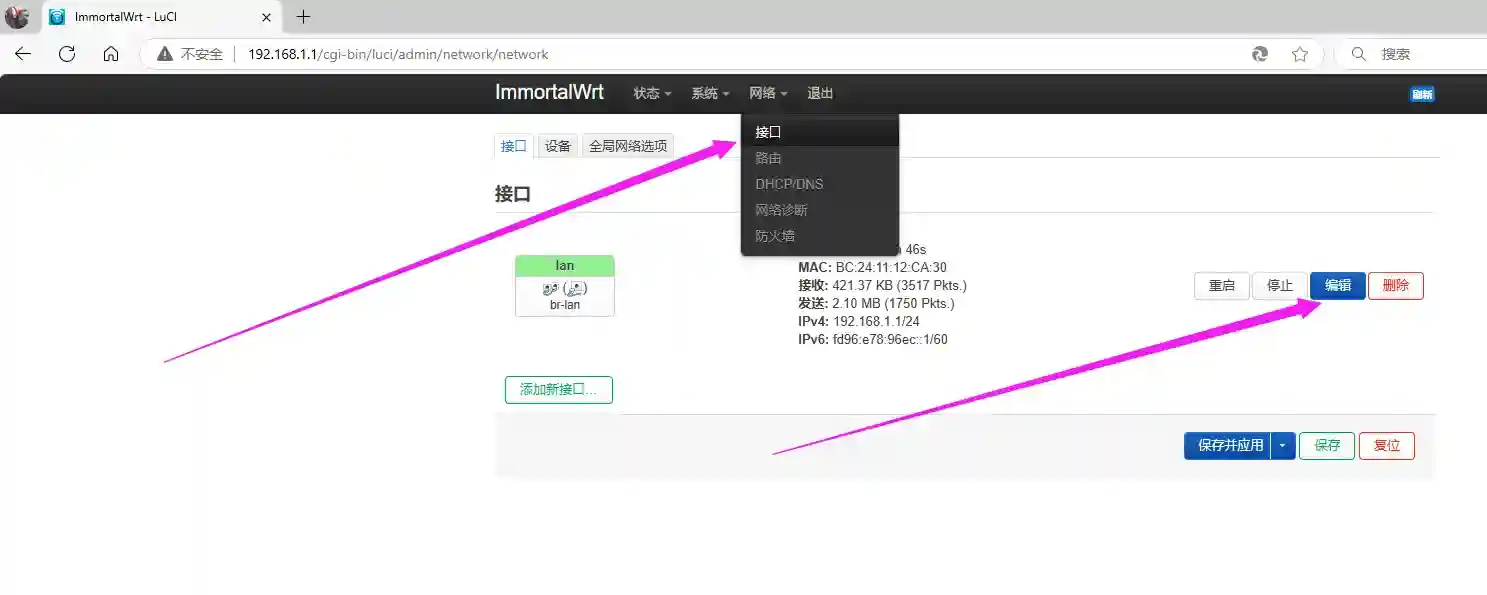Click the ImmortalWrt favicon on the browser tab
This screenshot has height=595, width=1487.
57,16
